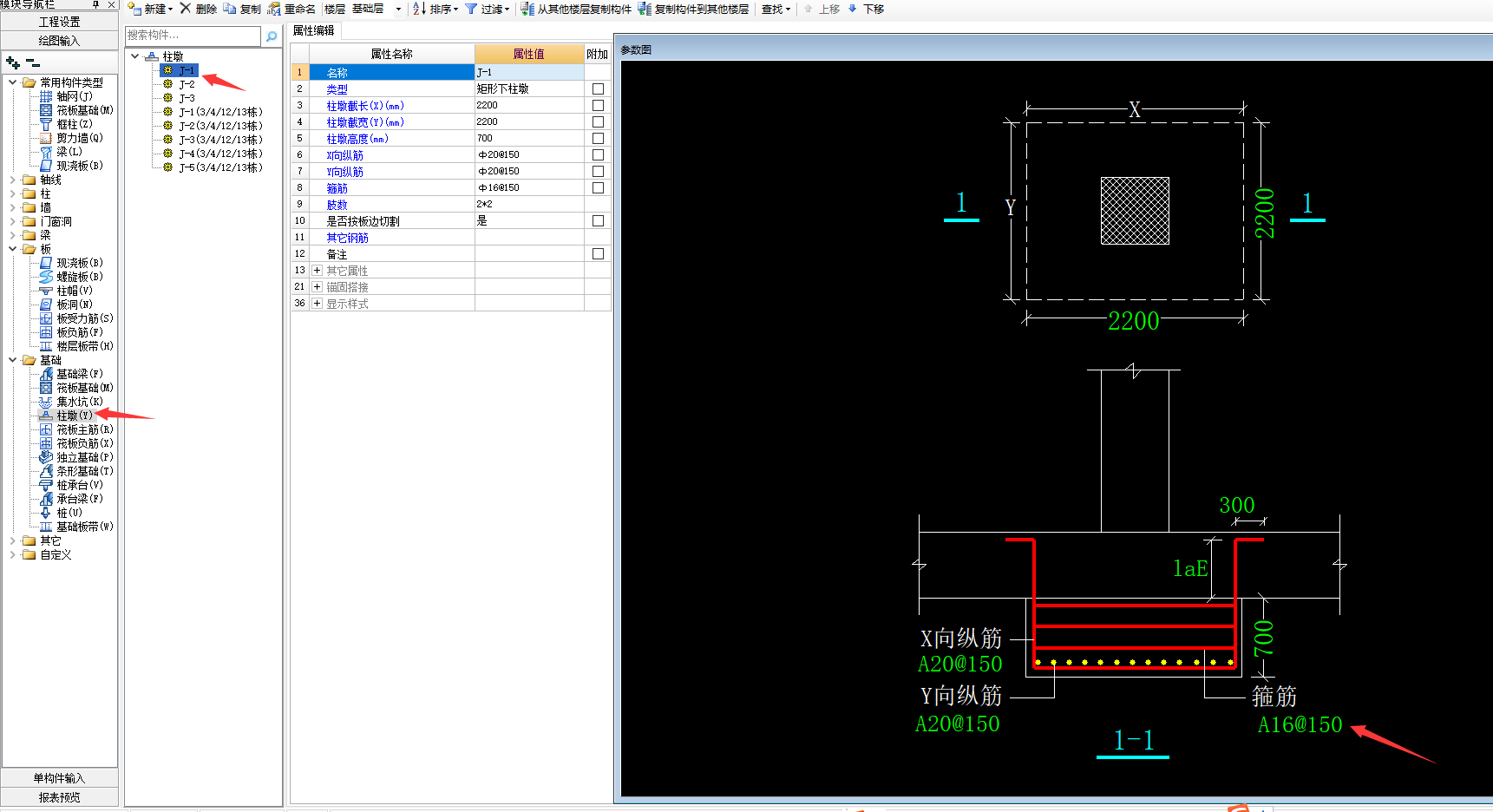Open the 绘图输入 module

[59, 41]
